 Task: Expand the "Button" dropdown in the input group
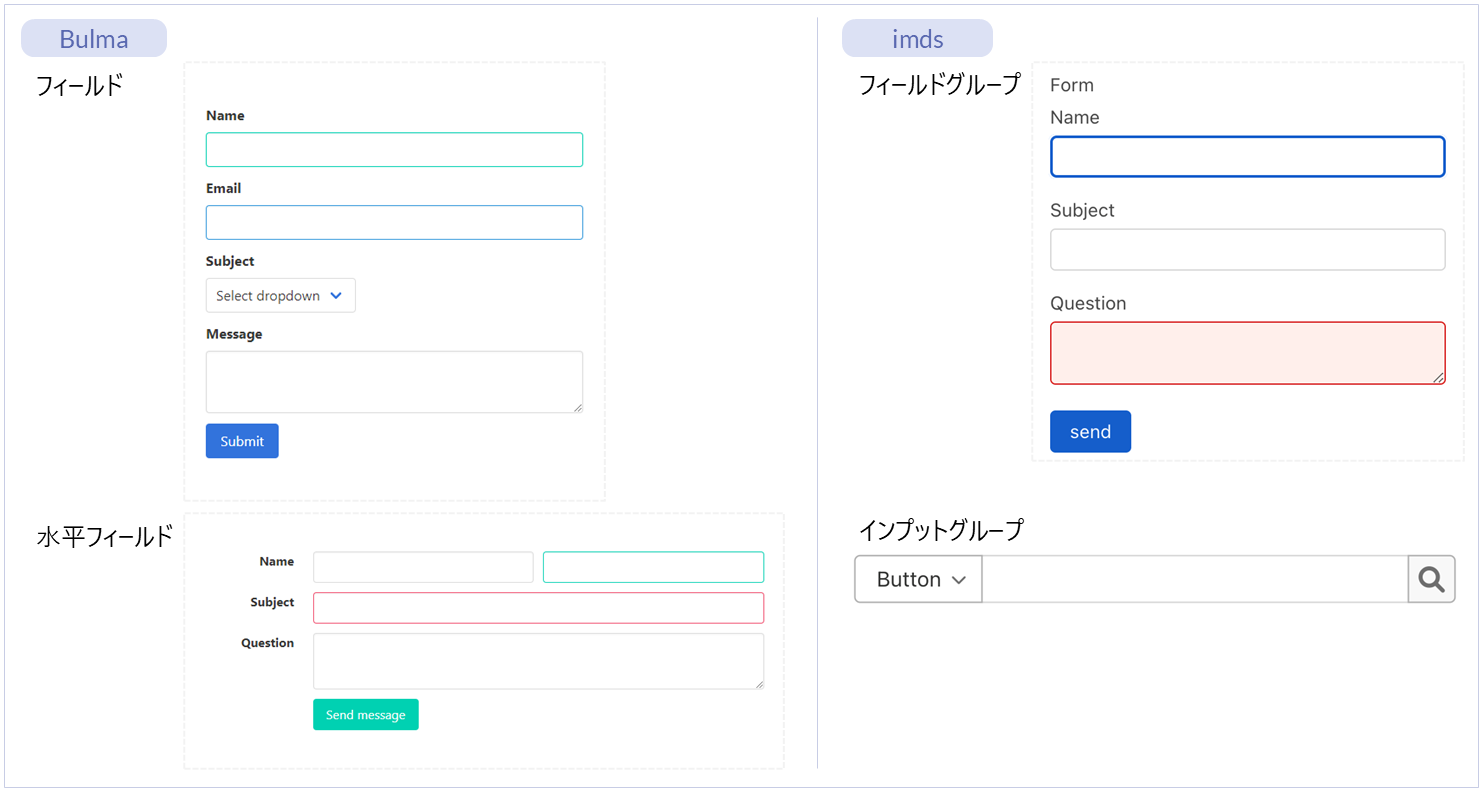click(918, 580)
